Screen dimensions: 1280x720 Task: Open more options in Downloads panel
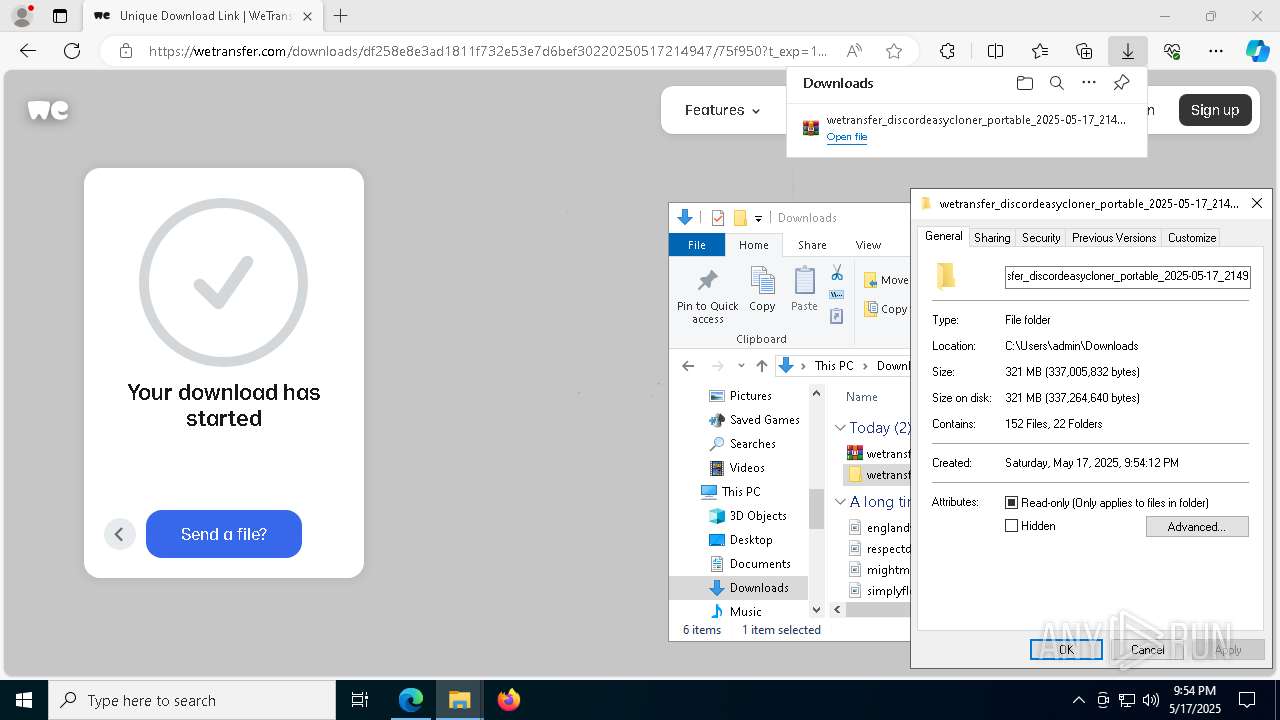click(1089, 83)
